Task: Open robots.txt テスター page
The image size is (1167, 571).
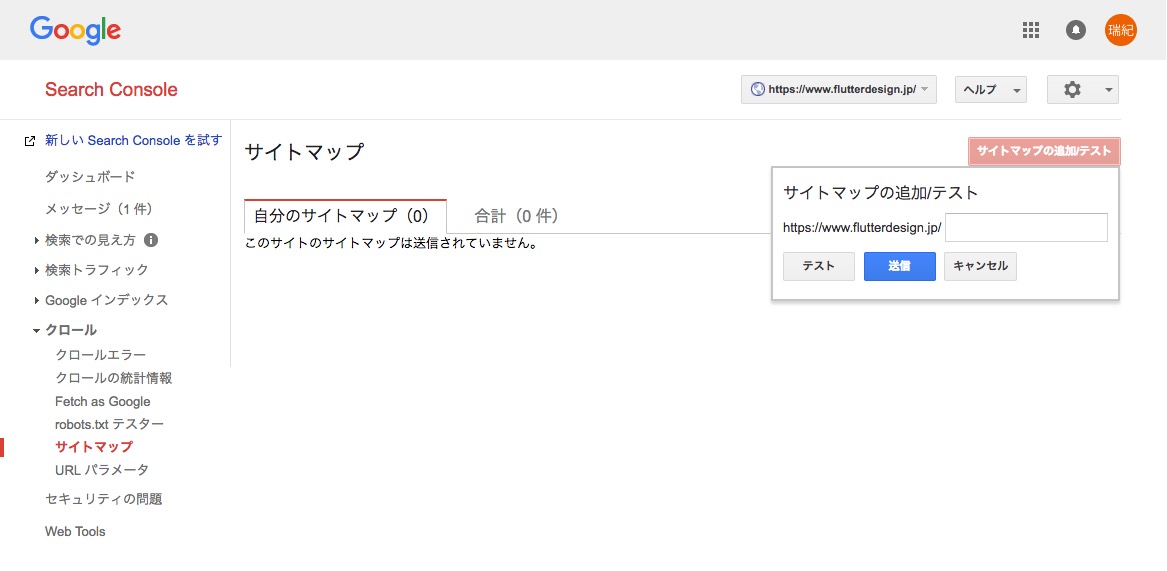Action: pos(109,424)
